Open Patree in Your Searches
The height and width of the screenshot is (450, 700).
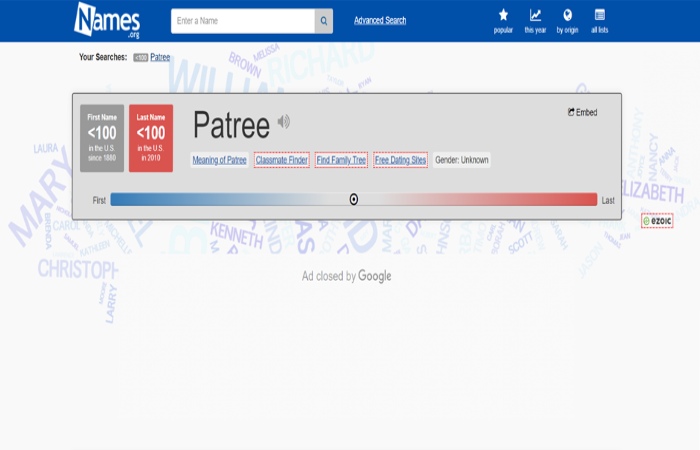click(x=160, y=57)
